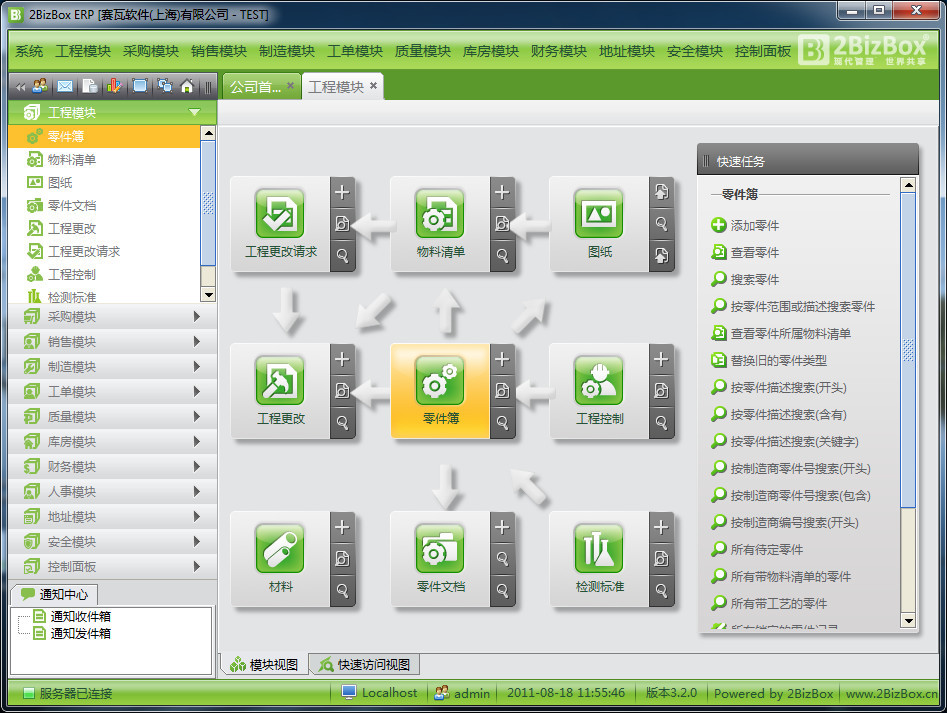Click the 添加零件 quick task link
This screenshot has width=947, height=713.
[745, 225]
